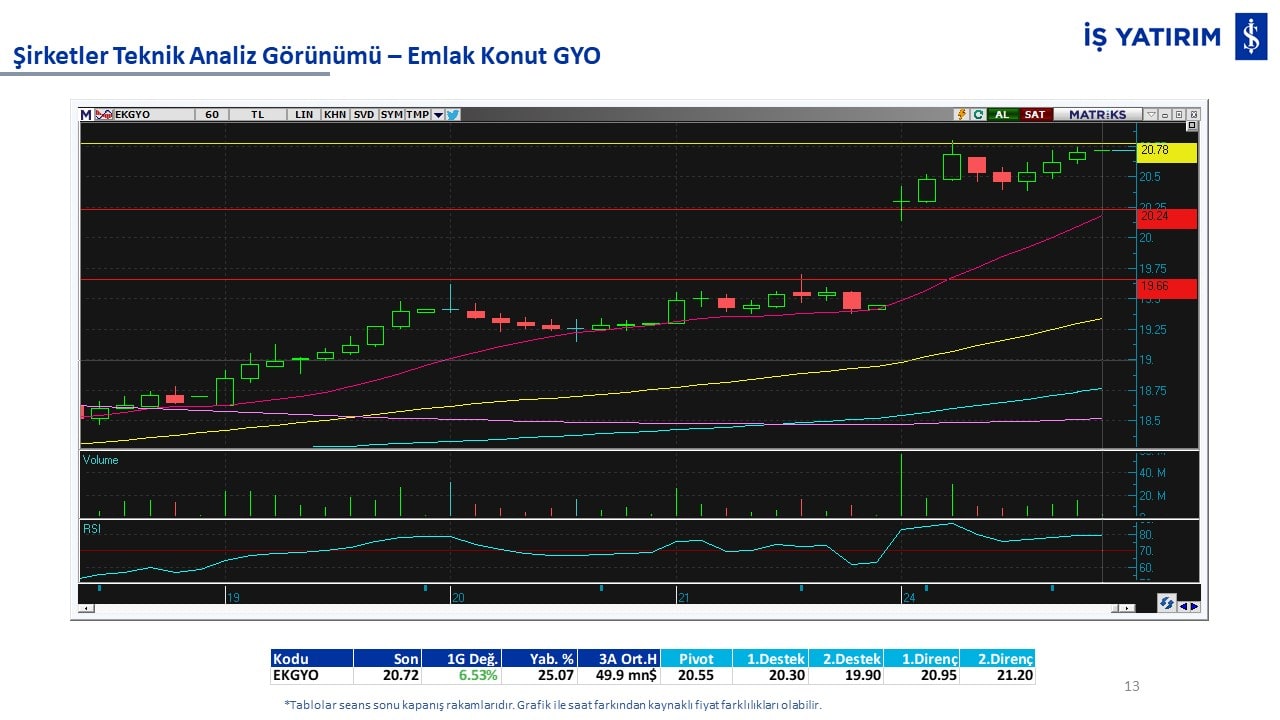The width and height of the screenshot is (1280, 720).
Task: Click the SVD toolbar button
Action: (x=364, y=115)
